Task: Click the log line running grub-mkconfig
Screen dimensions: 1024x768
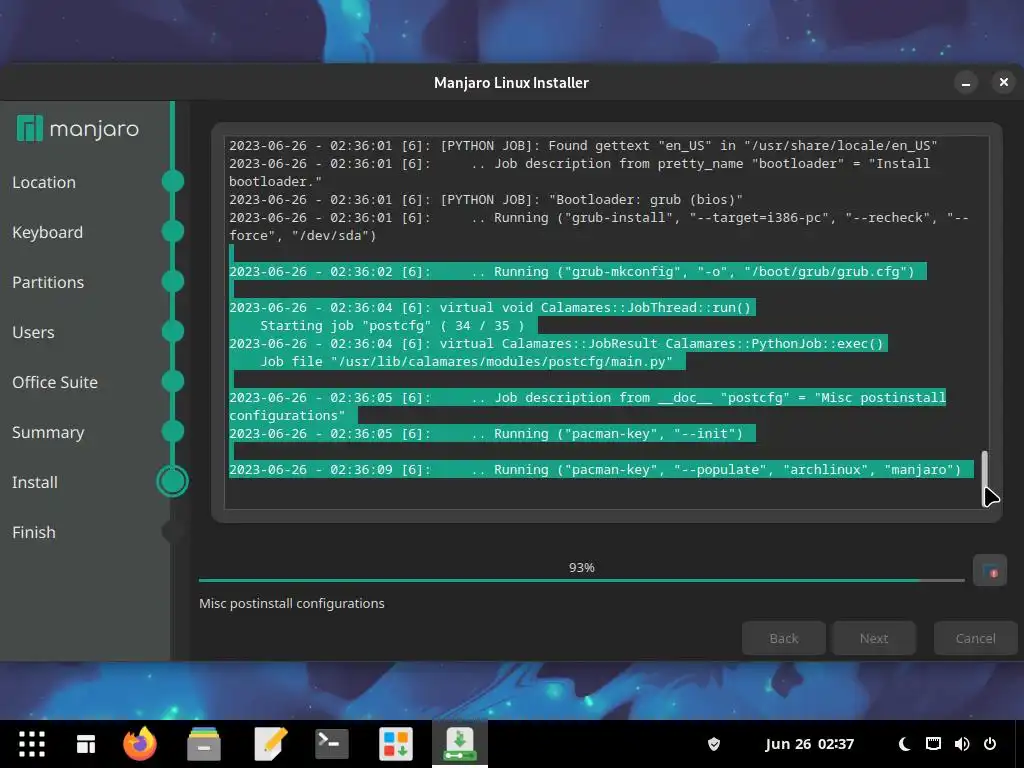Action: pos(577,271)
